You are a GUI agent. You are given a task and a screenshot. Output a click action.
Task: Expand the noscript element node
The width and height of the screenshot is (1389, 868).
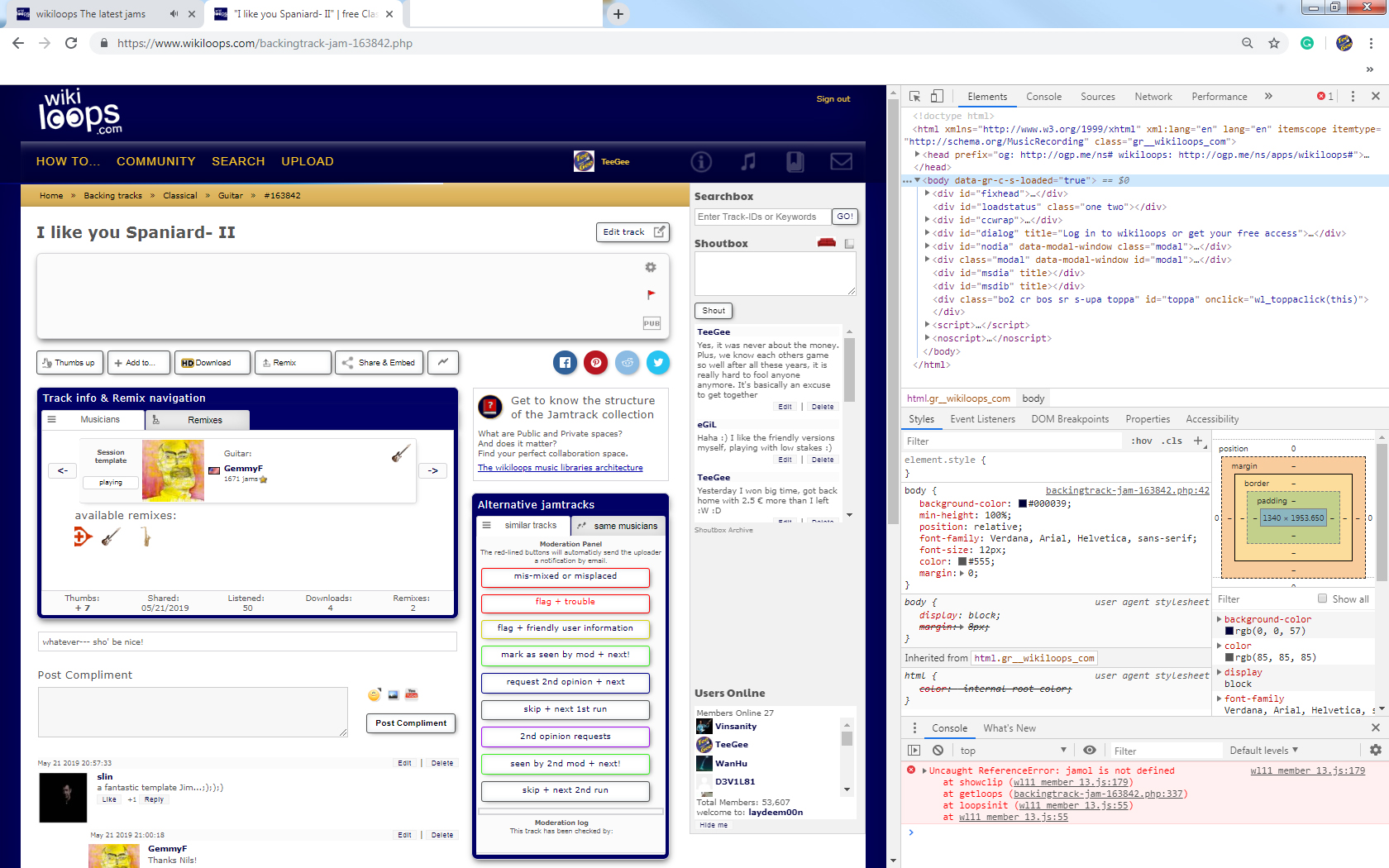[x=927, y=338]
